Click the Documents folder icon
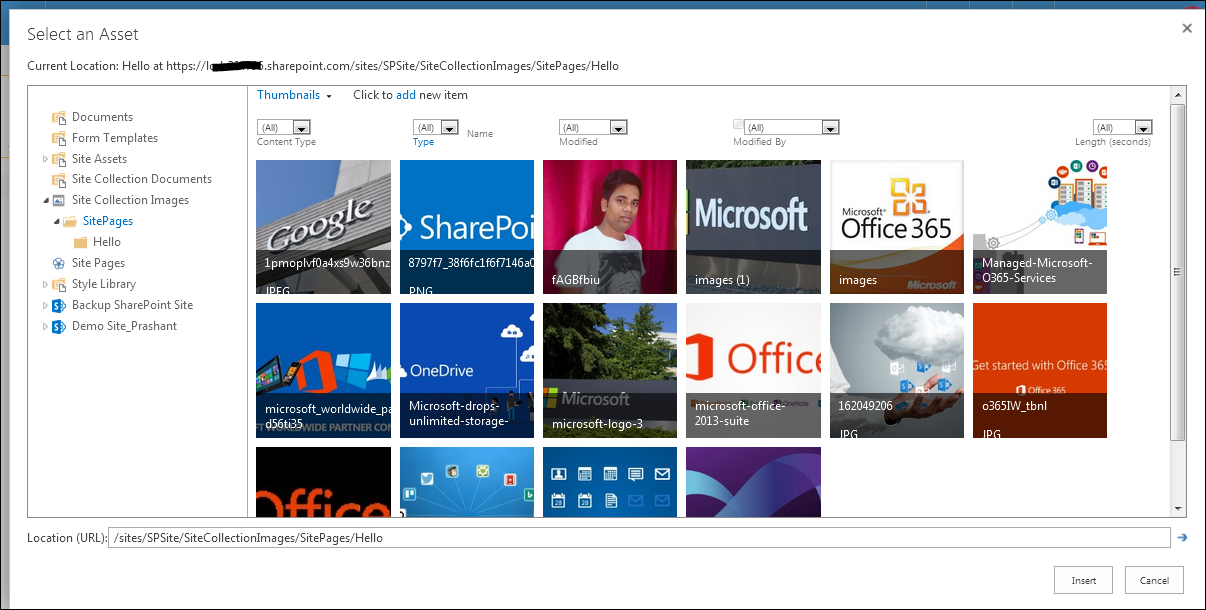 click(59, 117)
